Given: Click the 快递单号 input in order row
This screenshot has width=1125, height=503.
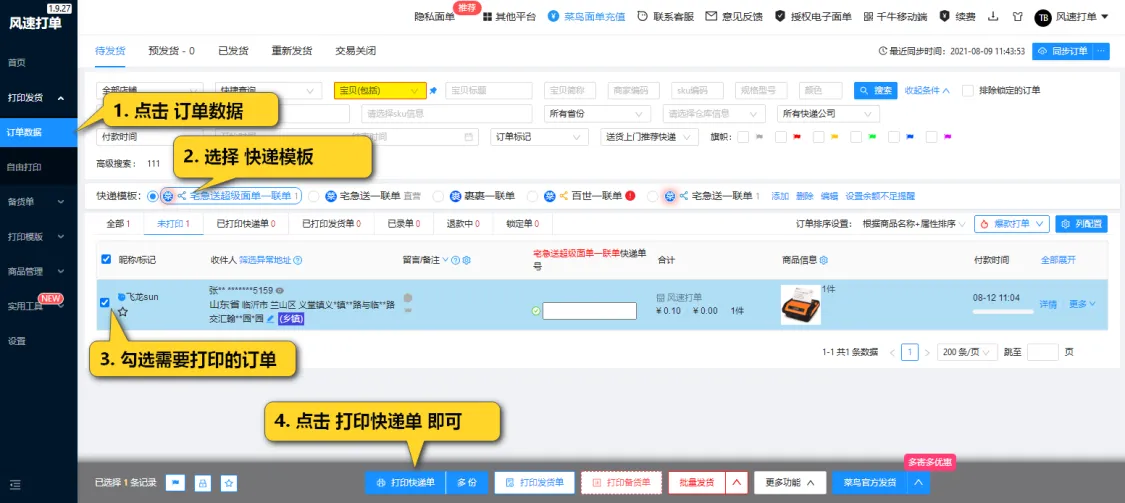Looking at the screenshot, I should point(590,311).
